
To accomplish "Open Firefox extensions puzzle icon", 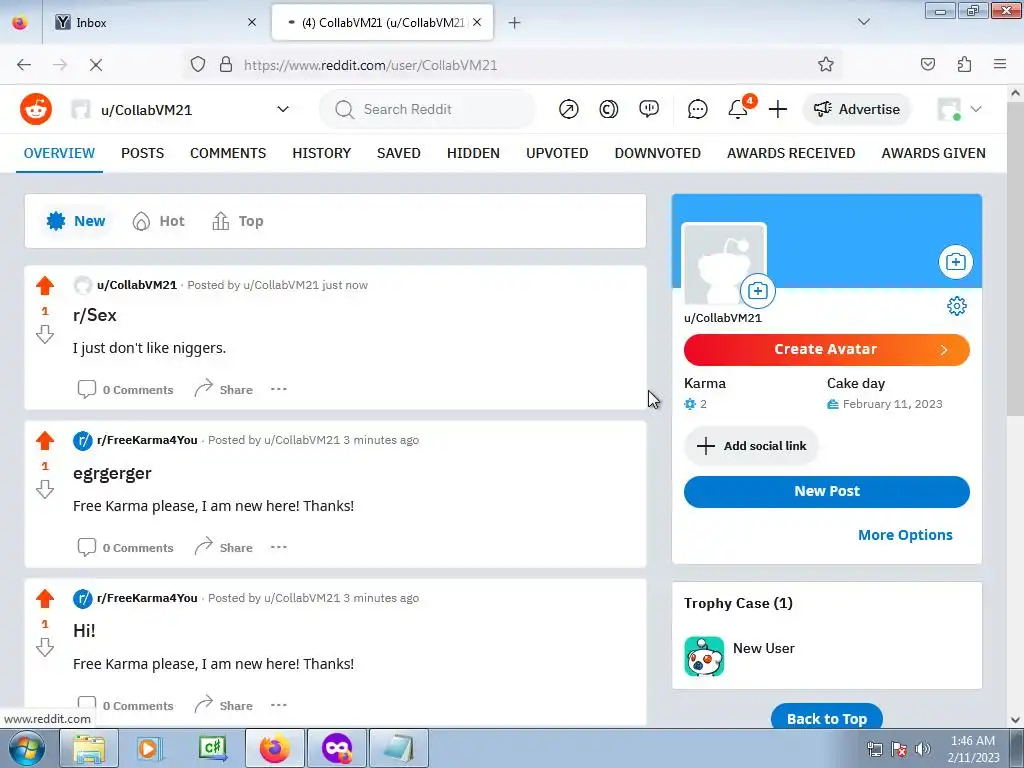I will point(964,64).
